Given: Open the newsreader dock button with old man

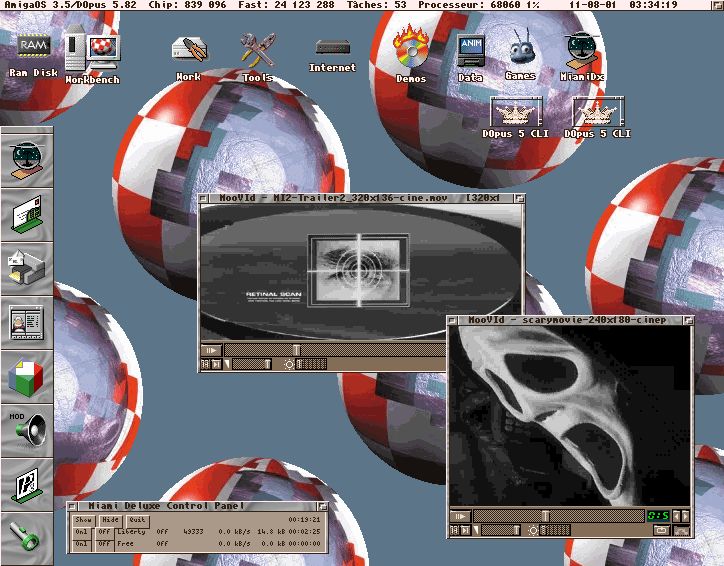Looking at the screenshot, I should [27, 322].
